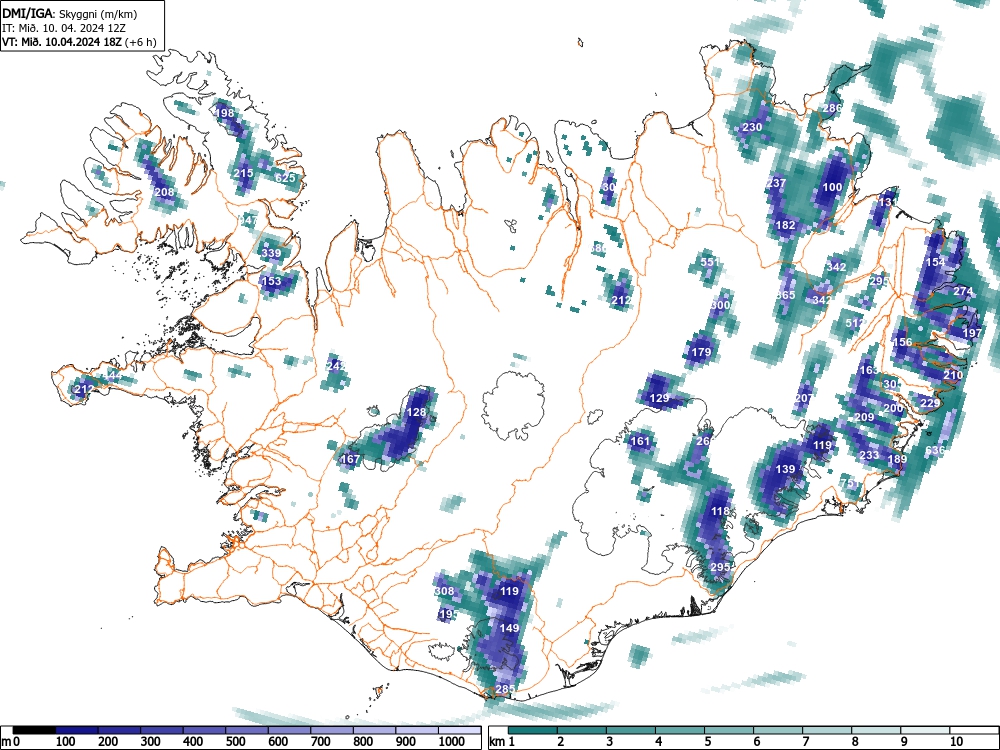The image size is (1000, 750).
Task: Pick the km legend swatch between 5 and 6
Action: pyautogui.click(x=729, y=730)
